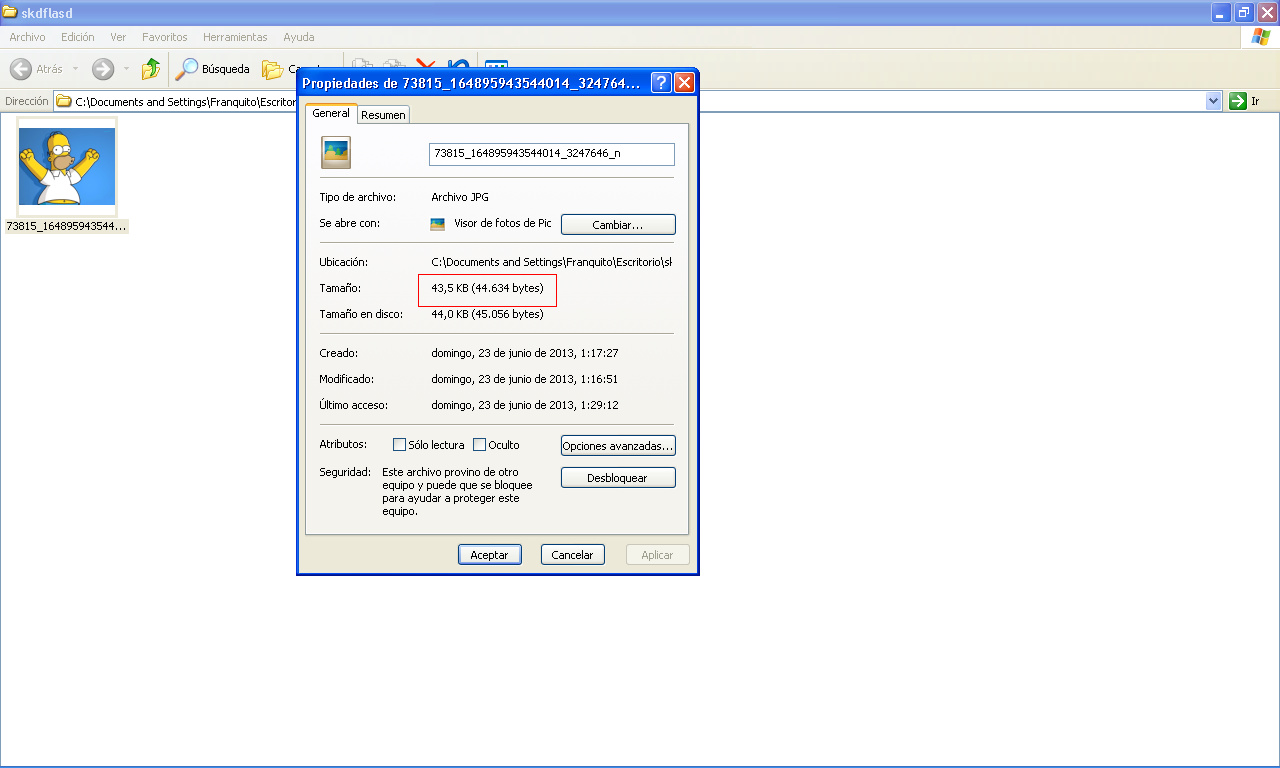The height and width of the screenshot is (768, 1280).
Task: Click the red X delete toolbar icon
Action: 426,64
